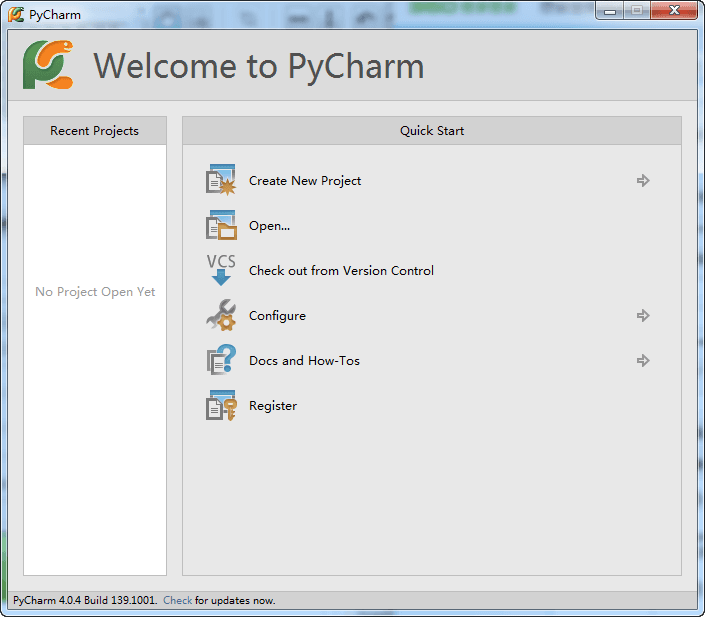The image size is (705, 617).
Task: Click the Open folder icon
Action: click(221, 226)
